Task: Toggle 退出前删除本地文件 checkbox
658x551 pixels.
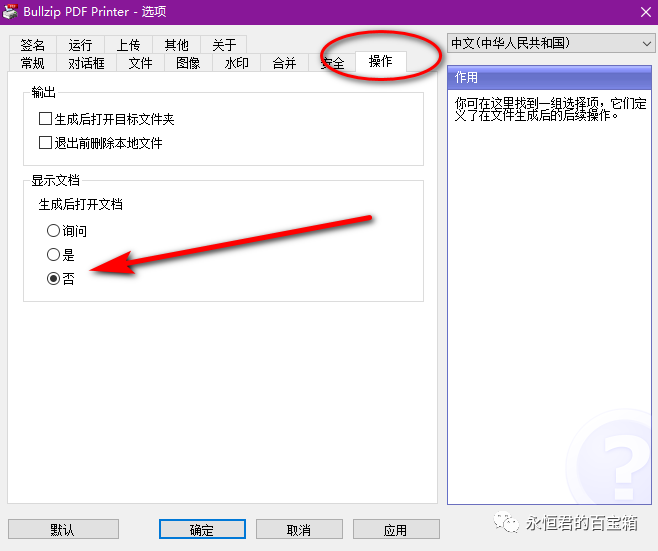Action: point(46,143)
